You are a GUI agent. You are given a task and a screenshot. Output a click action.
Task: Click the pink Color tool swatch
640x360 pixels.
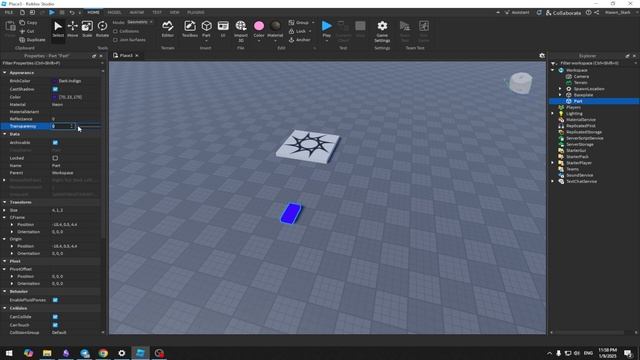pyautogui.click(x=259, y=26)
